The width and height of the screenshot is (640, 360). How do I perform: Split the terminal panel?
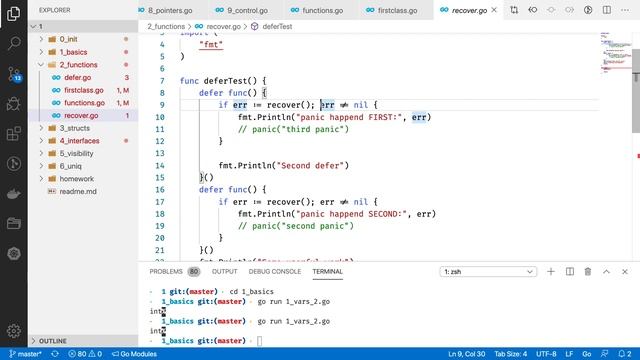[570, 271]
